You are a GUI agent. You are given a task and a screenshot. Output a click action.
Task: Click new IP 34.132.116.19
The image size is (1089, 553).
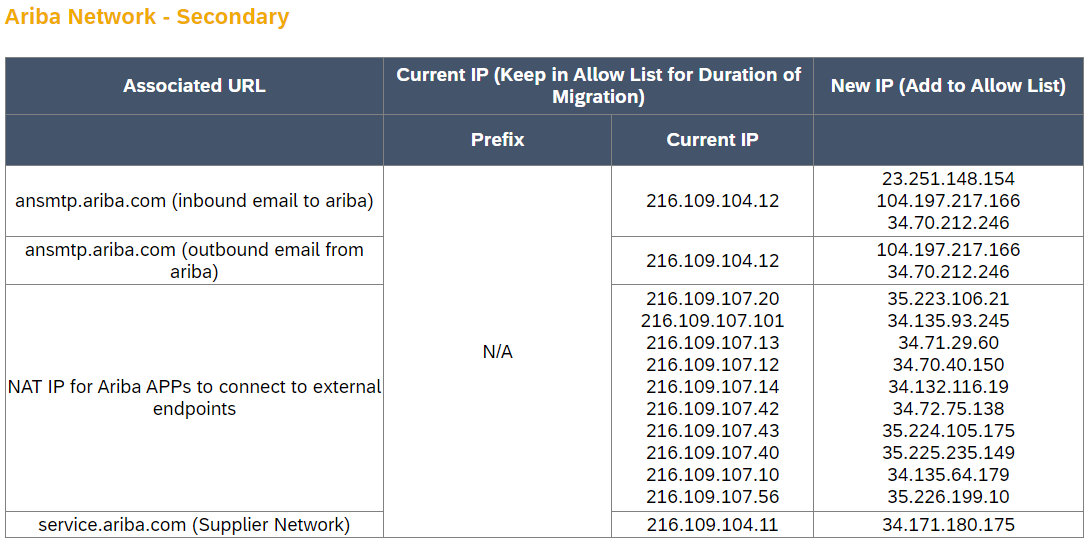point(948,387)
